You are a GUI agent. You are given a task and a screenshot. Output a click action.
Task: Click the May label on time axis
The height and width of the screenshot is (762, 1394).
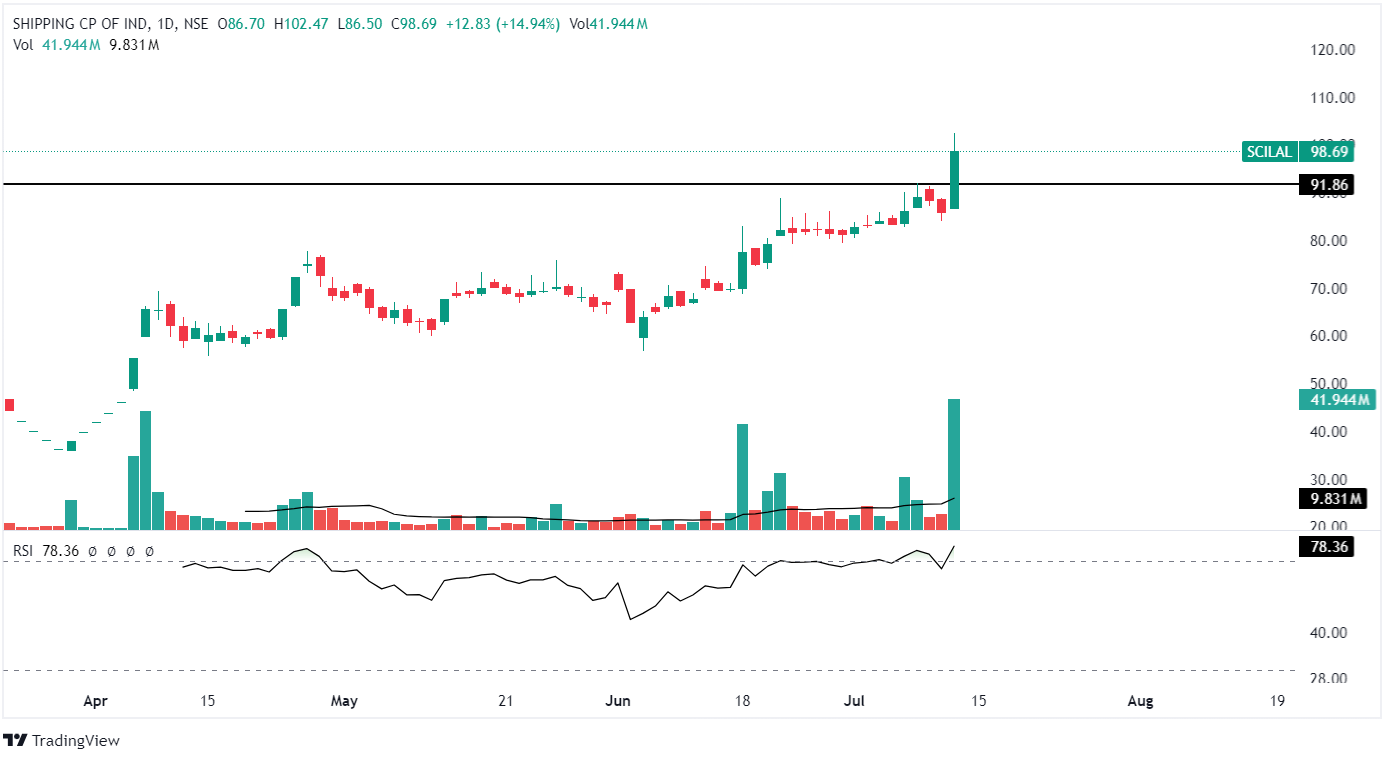point(343,701)
